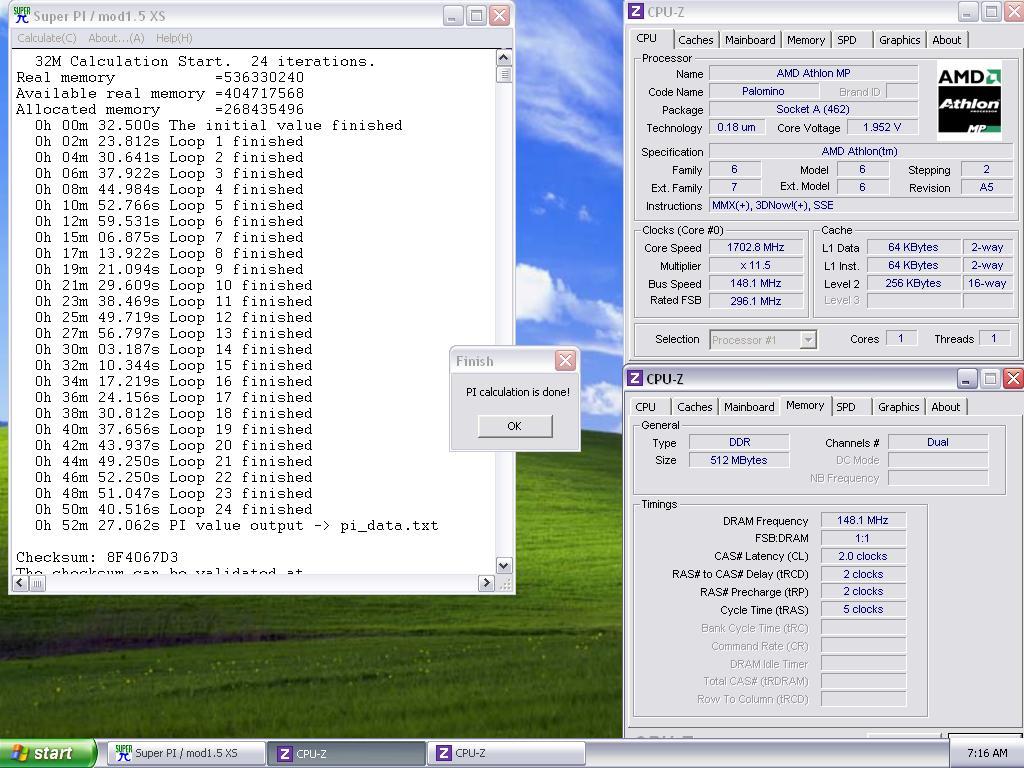Click the PI value output -> pi_data.txt line
The height and width of the screenshot is (768, 1024).
pos(236,526)
